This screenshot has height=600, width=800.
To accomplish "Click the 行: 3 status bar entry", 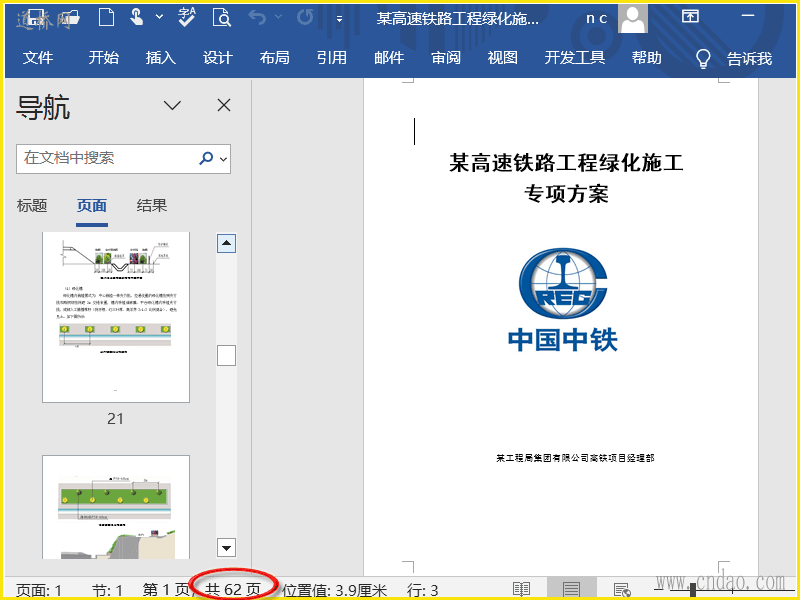I will pos(422,590).
